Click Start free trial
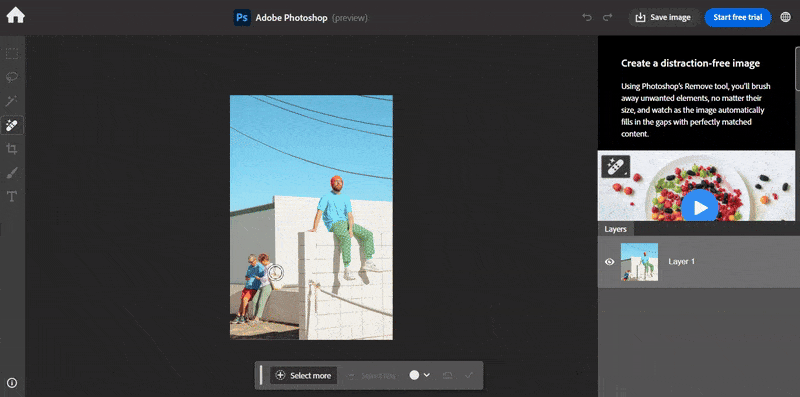The height and width of the screenshot is (397, 800). coord(738,17)
